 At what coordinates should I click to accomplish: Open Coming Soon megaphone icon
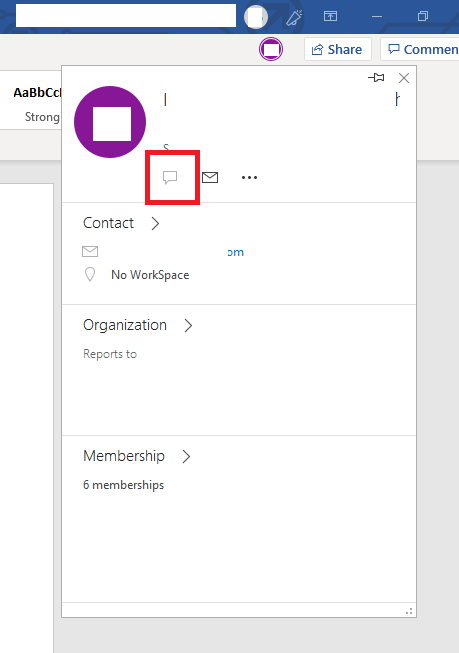pos(294,17)
